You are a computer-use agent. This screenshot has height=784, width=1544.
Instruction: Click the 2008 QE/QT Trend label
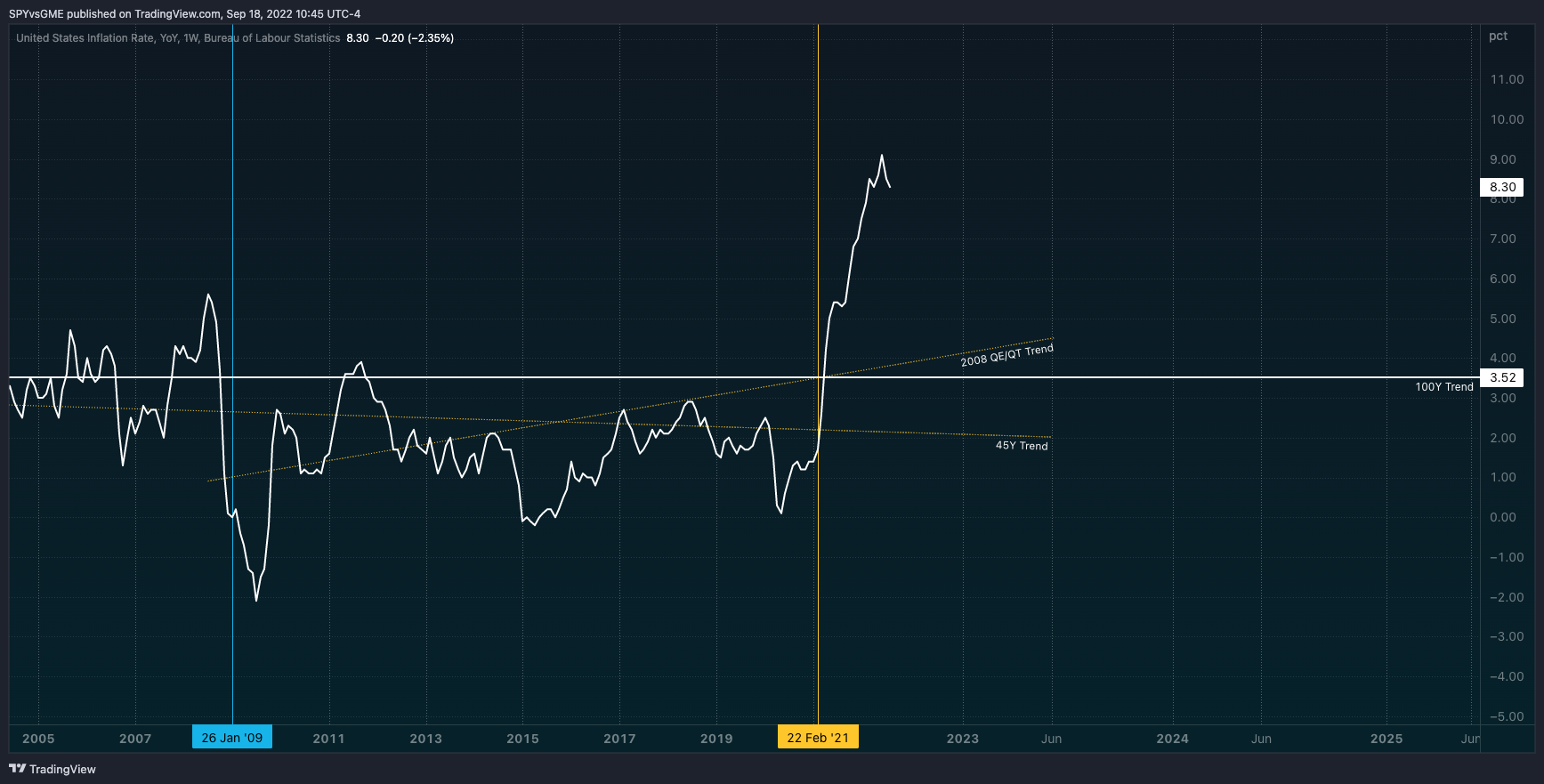pos(1006,355)
